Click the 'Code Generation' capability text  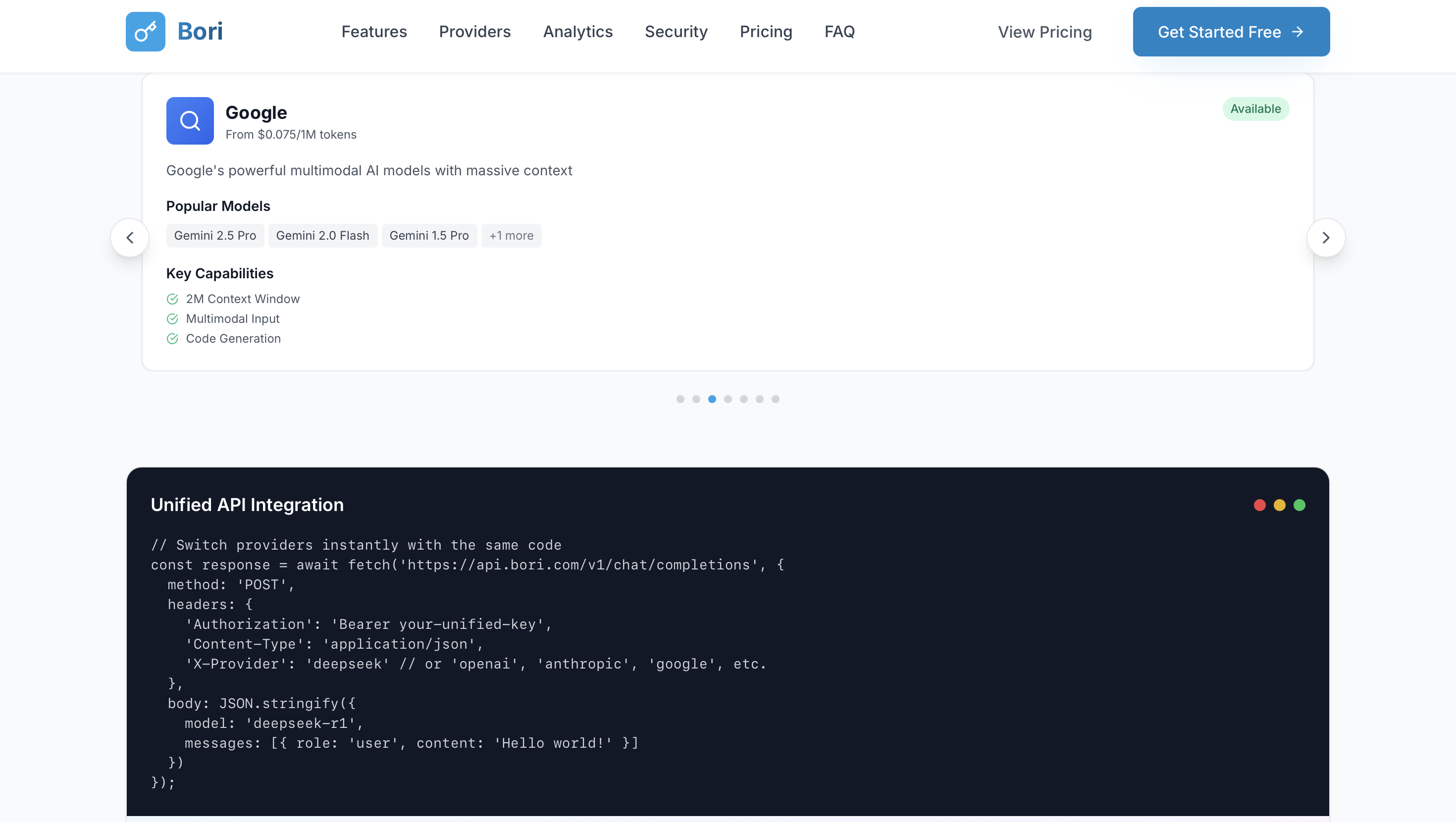(233, 339)
